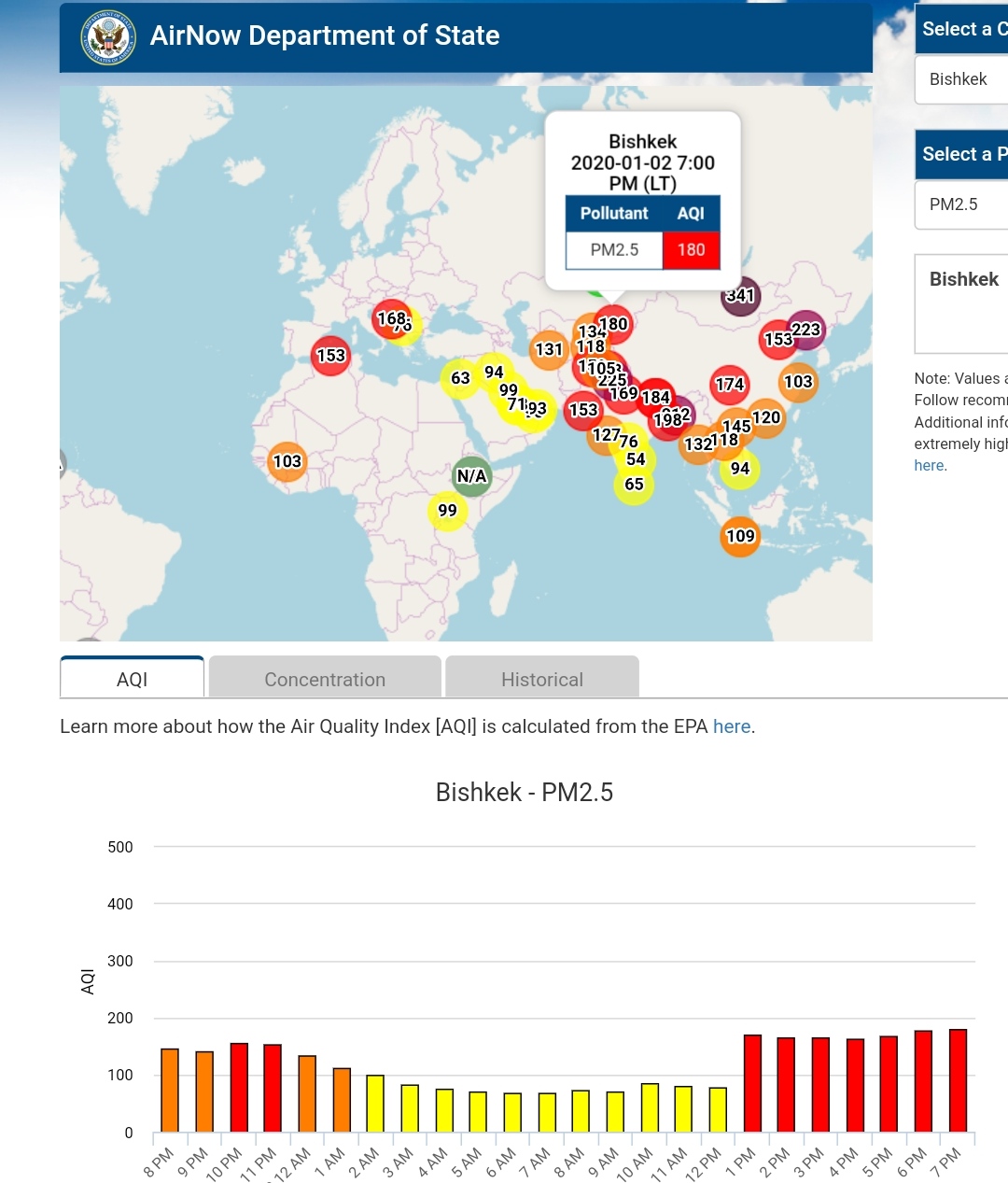This screenshot has width=1008, height=1183.
Task: Open the EPA AQI calculation 'here' link
Action: coord(732,726)
